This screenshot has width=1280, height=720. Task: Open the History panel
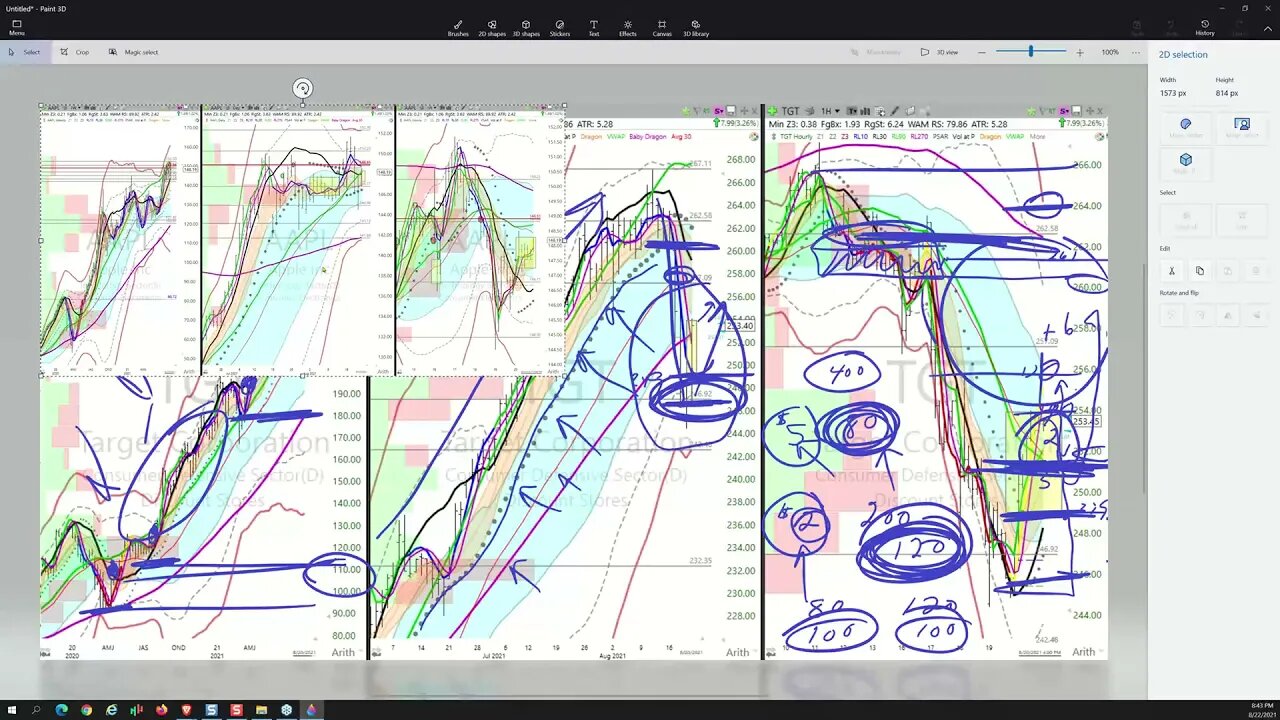tap(1205, 28)
